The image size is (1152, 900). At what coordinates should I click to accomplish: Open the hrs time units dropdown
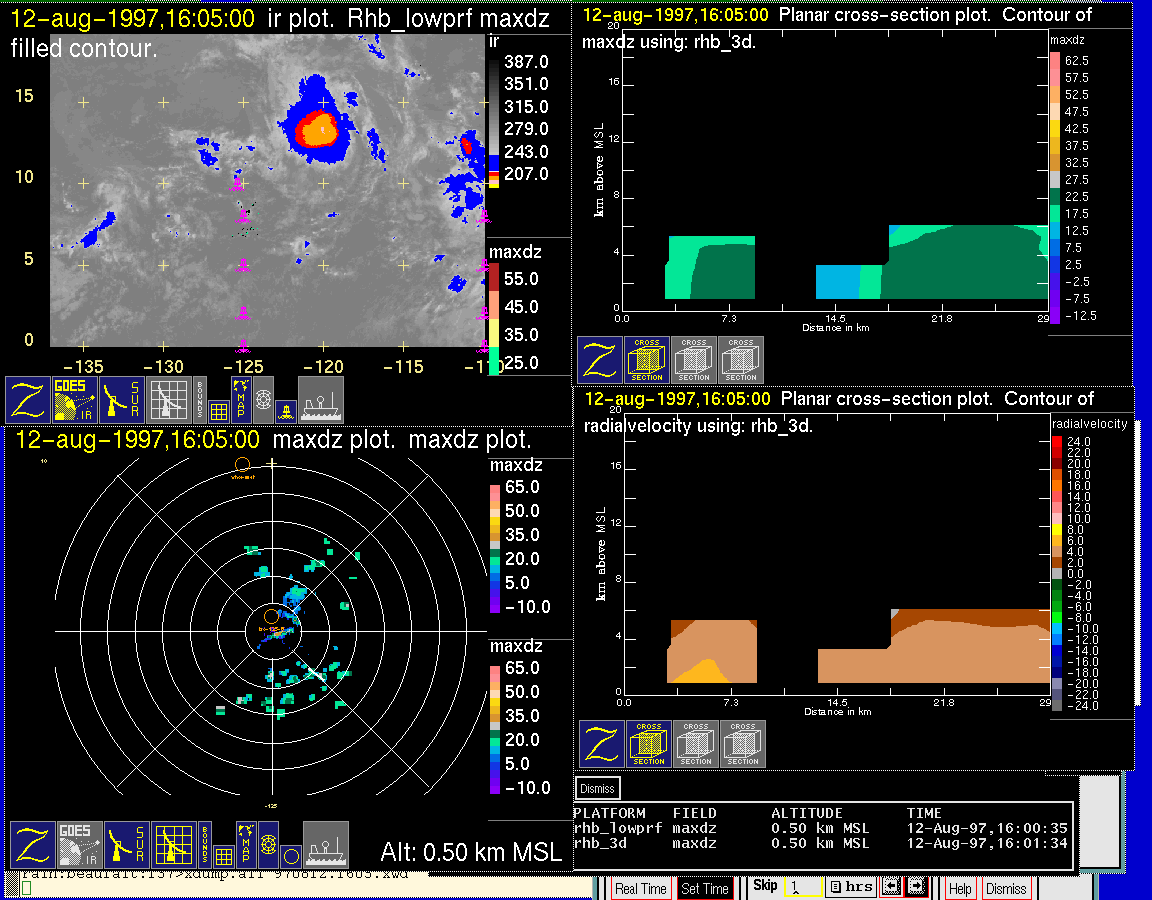(851, 887)
